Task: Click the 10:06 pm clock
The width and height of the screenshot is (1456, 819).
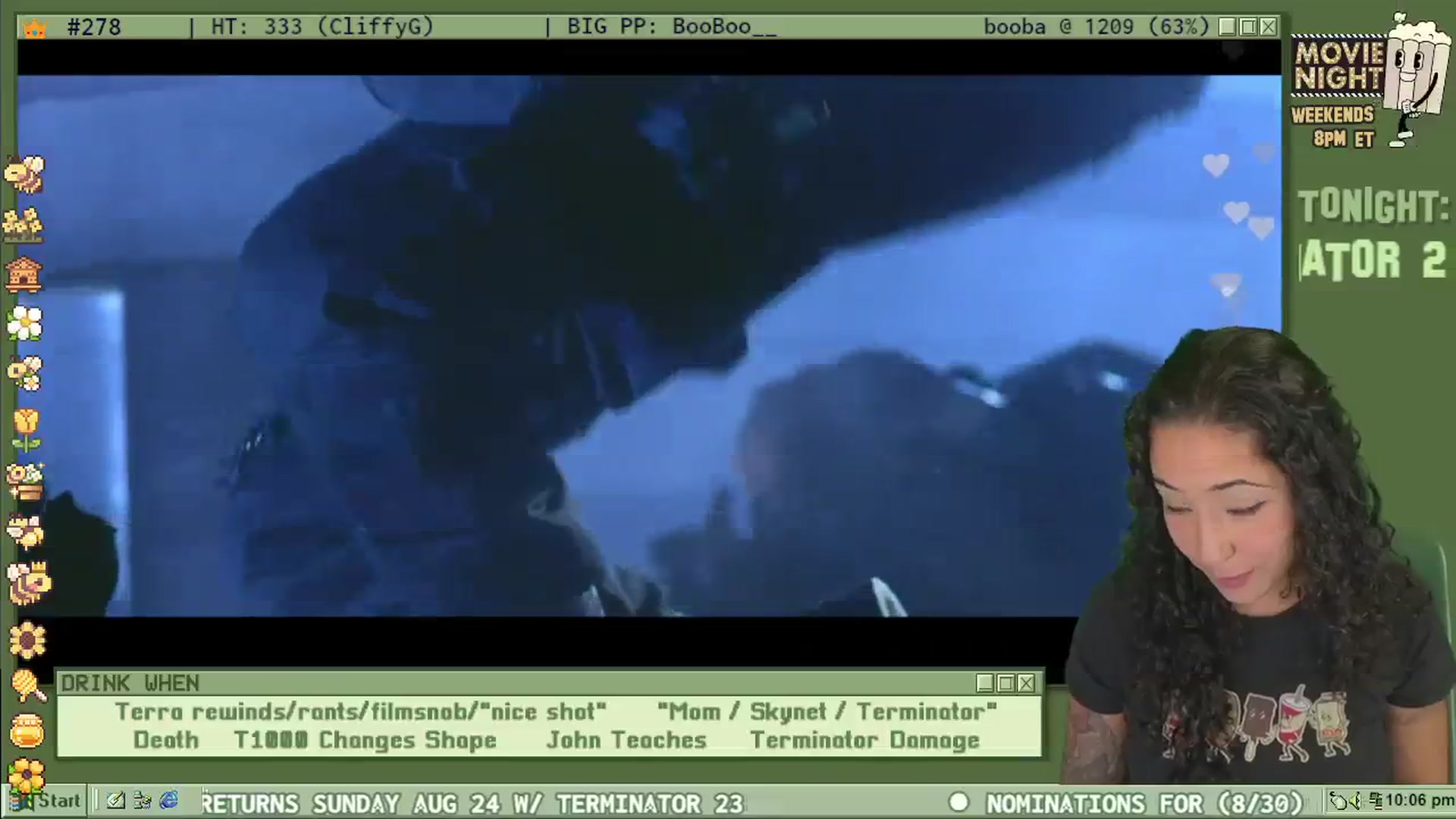Action: pos(1419,801)
